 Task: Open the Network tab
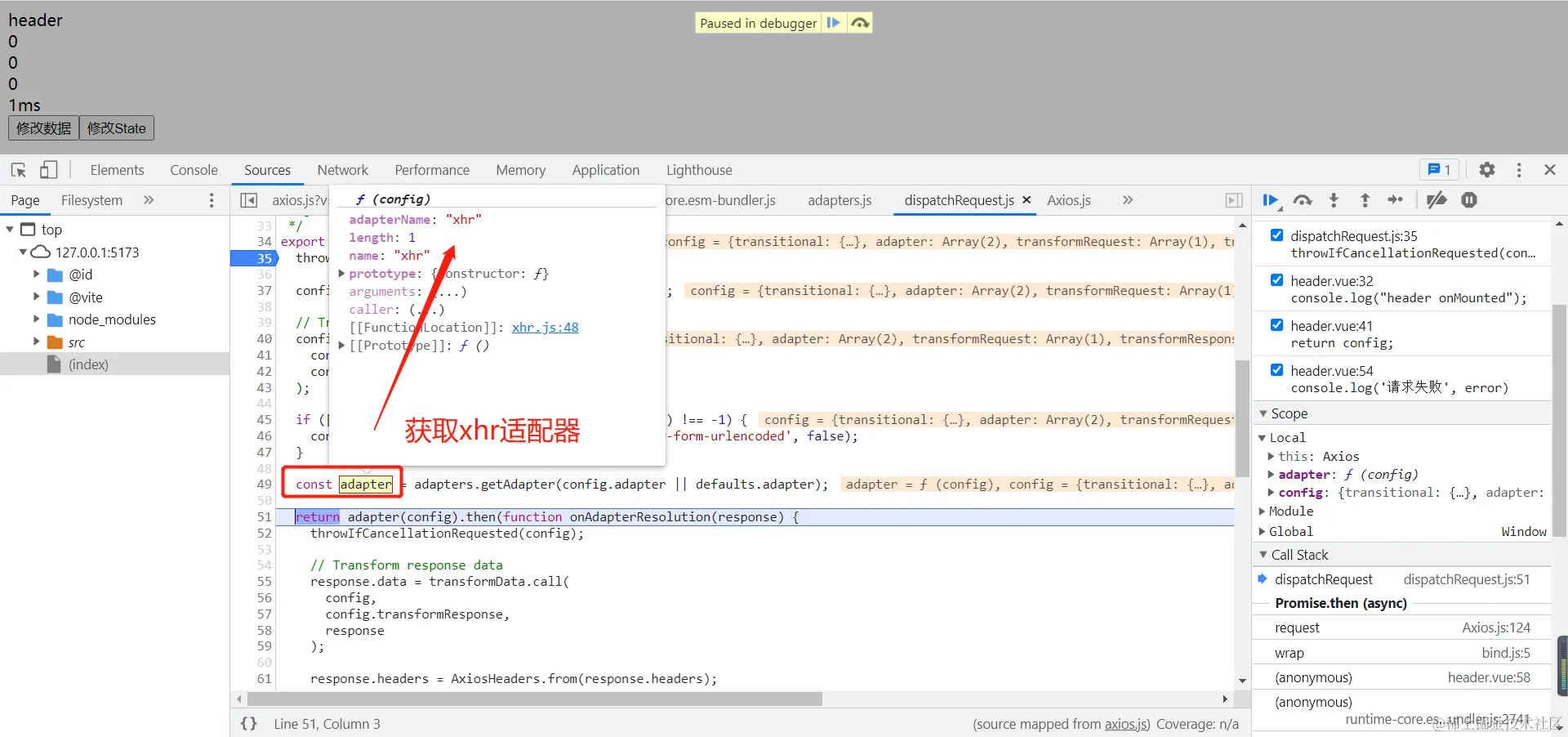342,170
